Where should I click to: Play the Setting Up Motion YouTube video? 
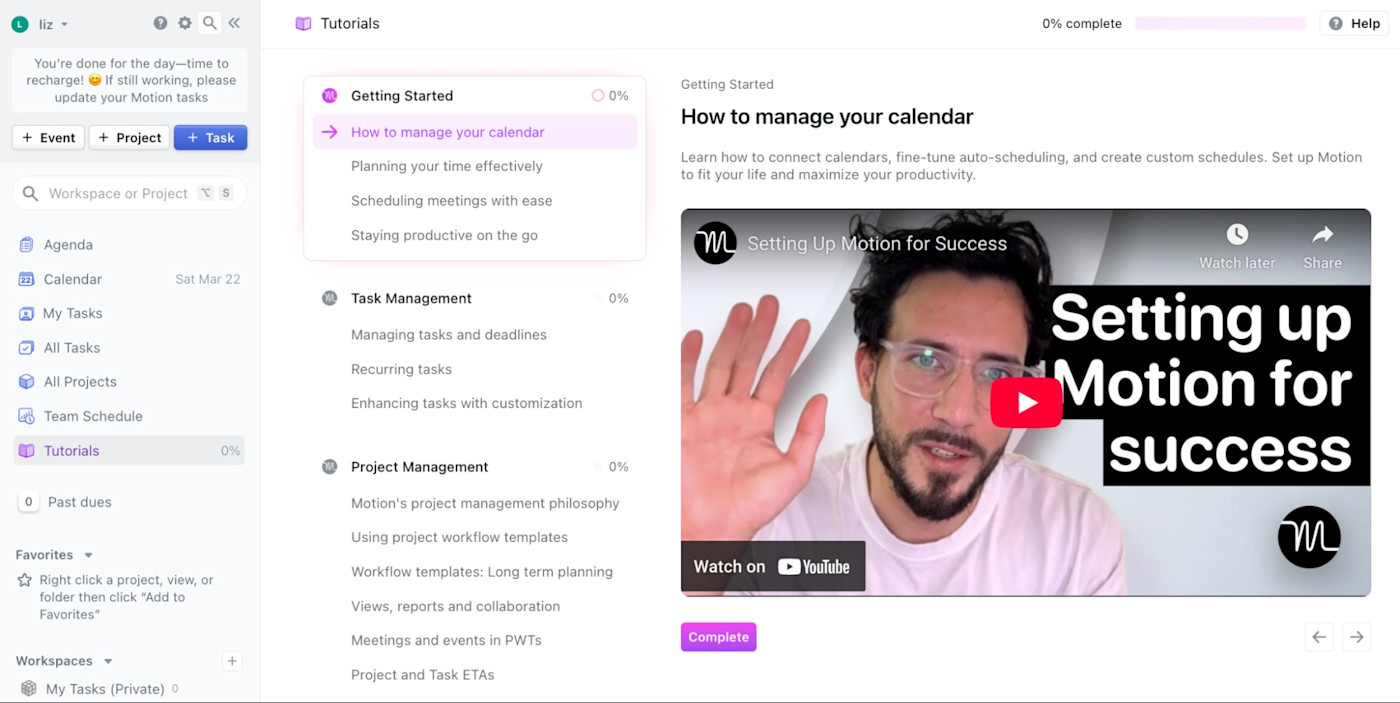pyautogui.click(x=1026, y=402)
